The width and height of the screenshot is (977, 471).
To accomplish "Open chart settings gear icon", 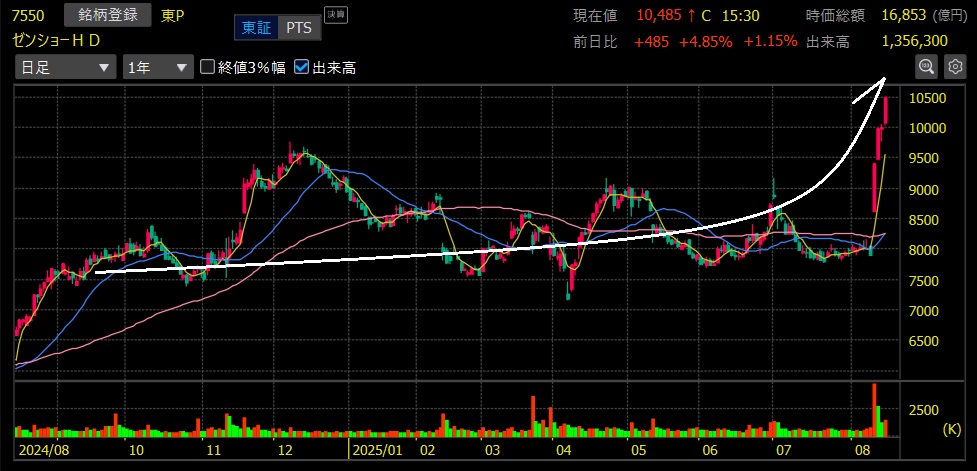I will pos(953,67).
